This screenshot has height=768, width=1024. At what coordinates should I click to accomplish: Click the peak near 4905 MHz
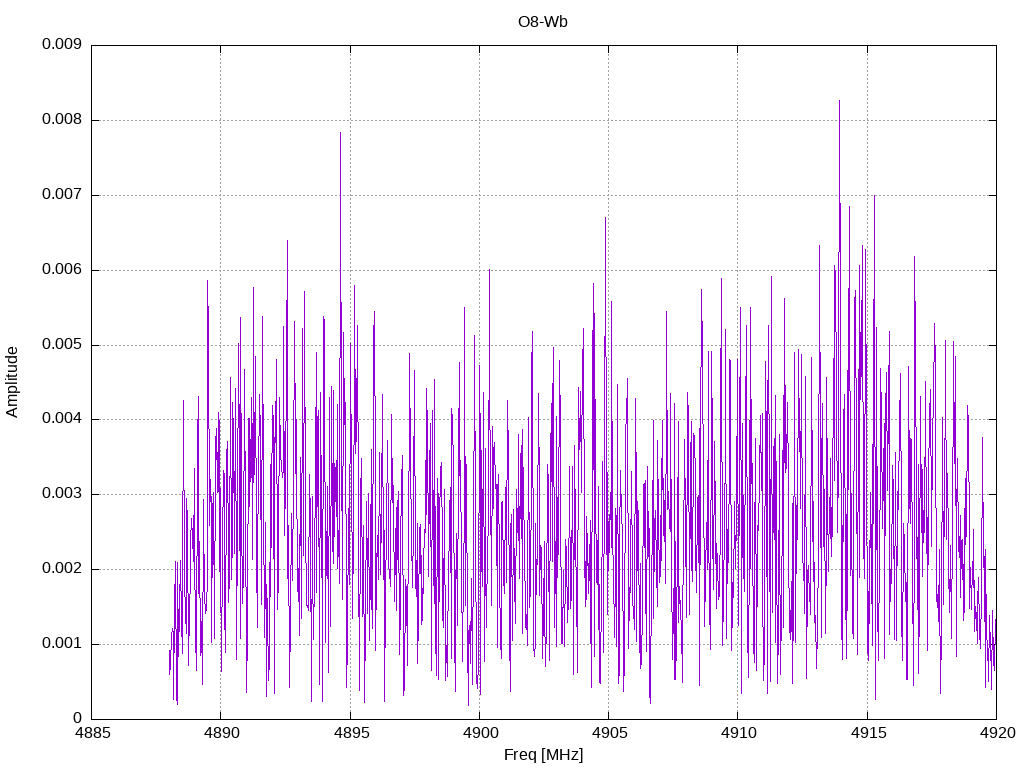click(605, 219)
